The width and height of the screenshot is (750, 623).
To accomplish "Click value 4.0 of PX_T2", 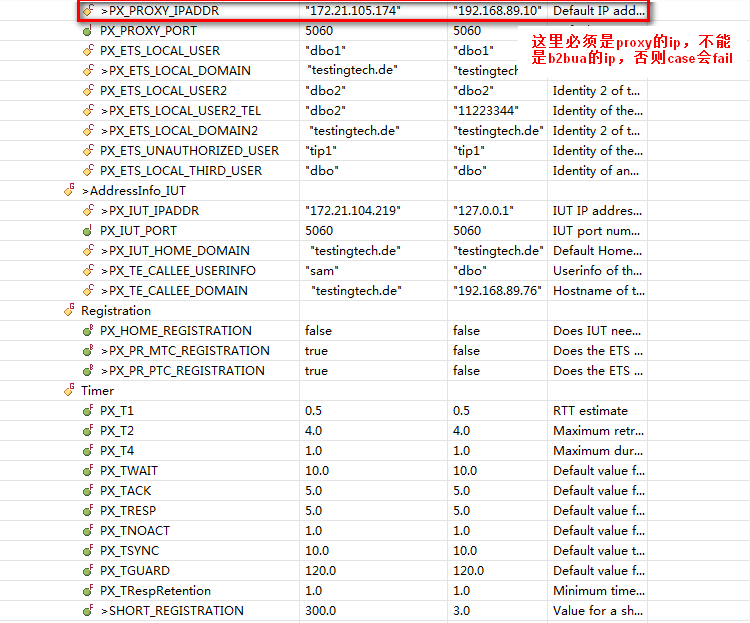I will [313, 431].
